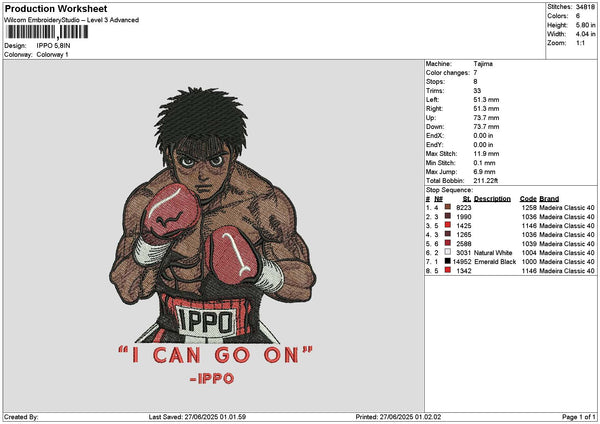Select the "Code" column header

tap(528, 199)
